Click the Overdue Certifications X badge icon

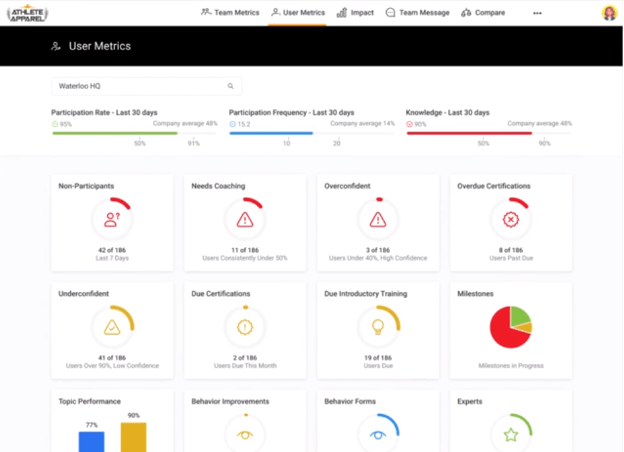click(511, 219)
